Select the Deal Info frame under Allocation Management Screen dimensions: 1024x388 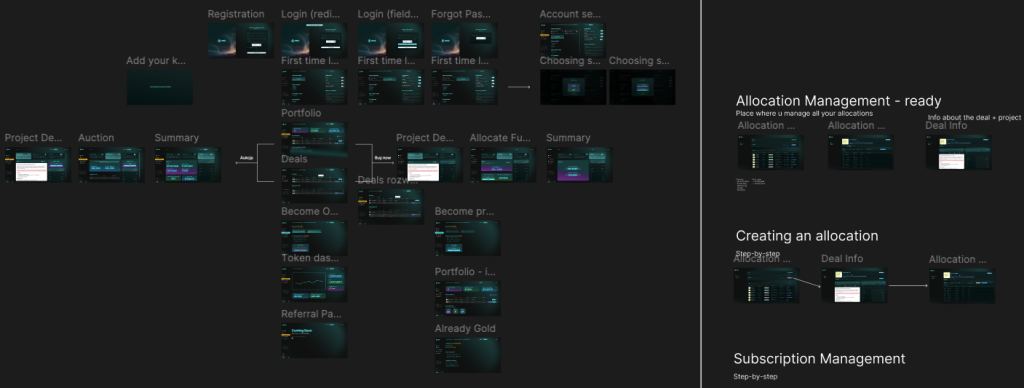[959, 152]
